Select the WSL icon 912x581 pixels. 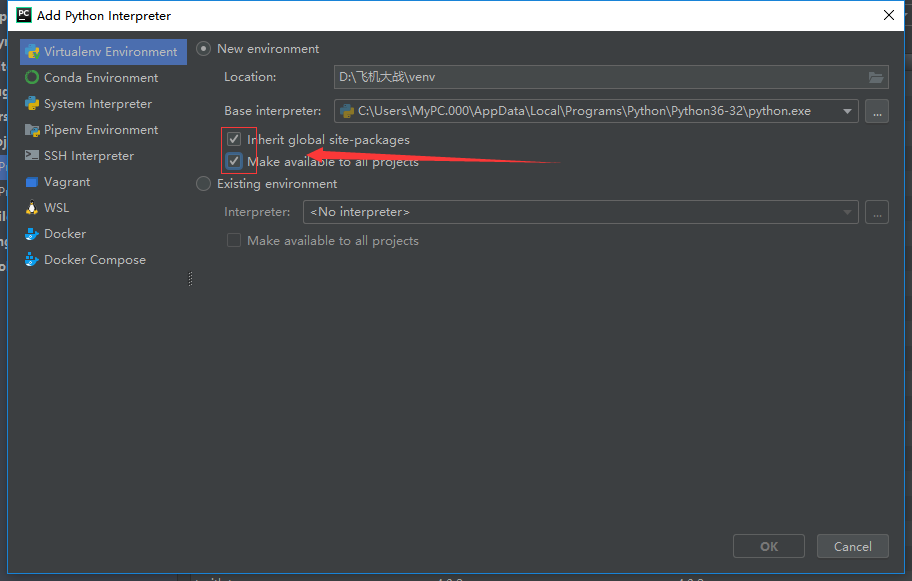[32, 207]
